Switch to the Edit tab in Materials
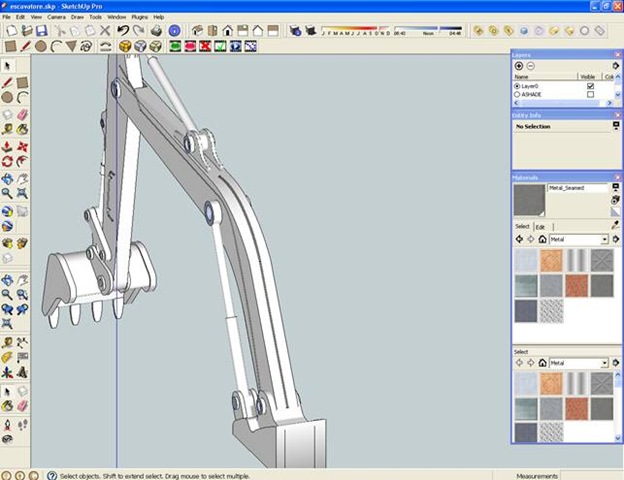 pos(541,227)
